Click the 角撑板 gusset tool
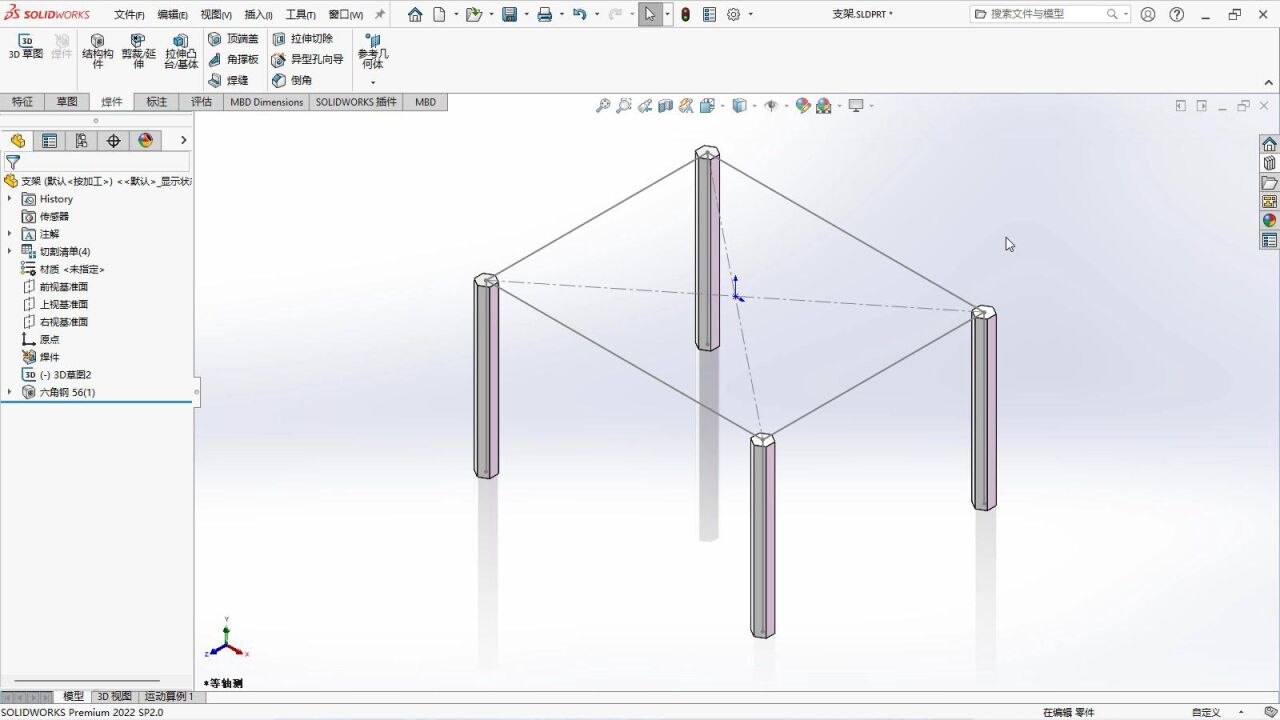 click(x=238, y=59)
